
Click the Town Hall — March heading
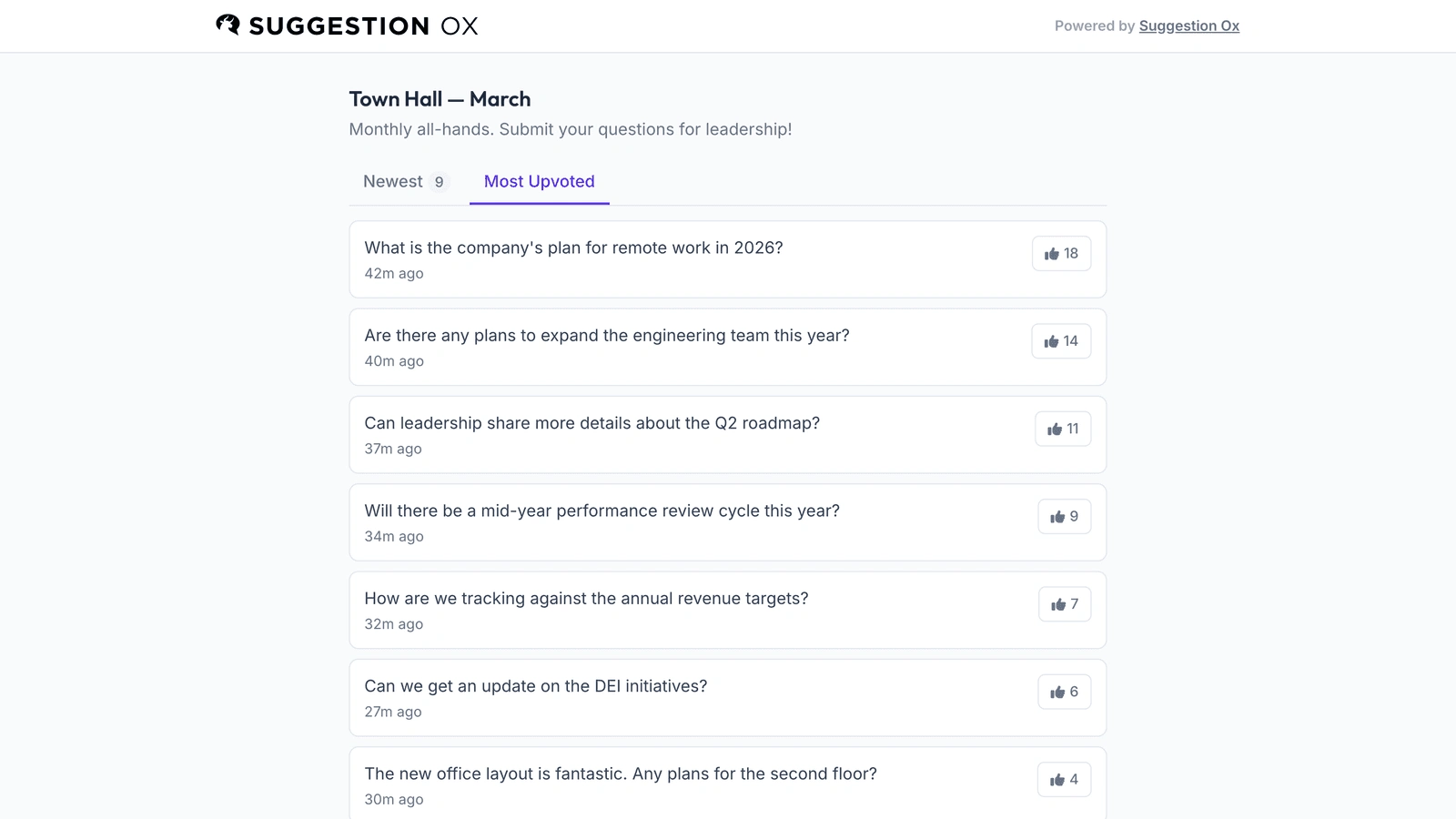click(440, 99)
